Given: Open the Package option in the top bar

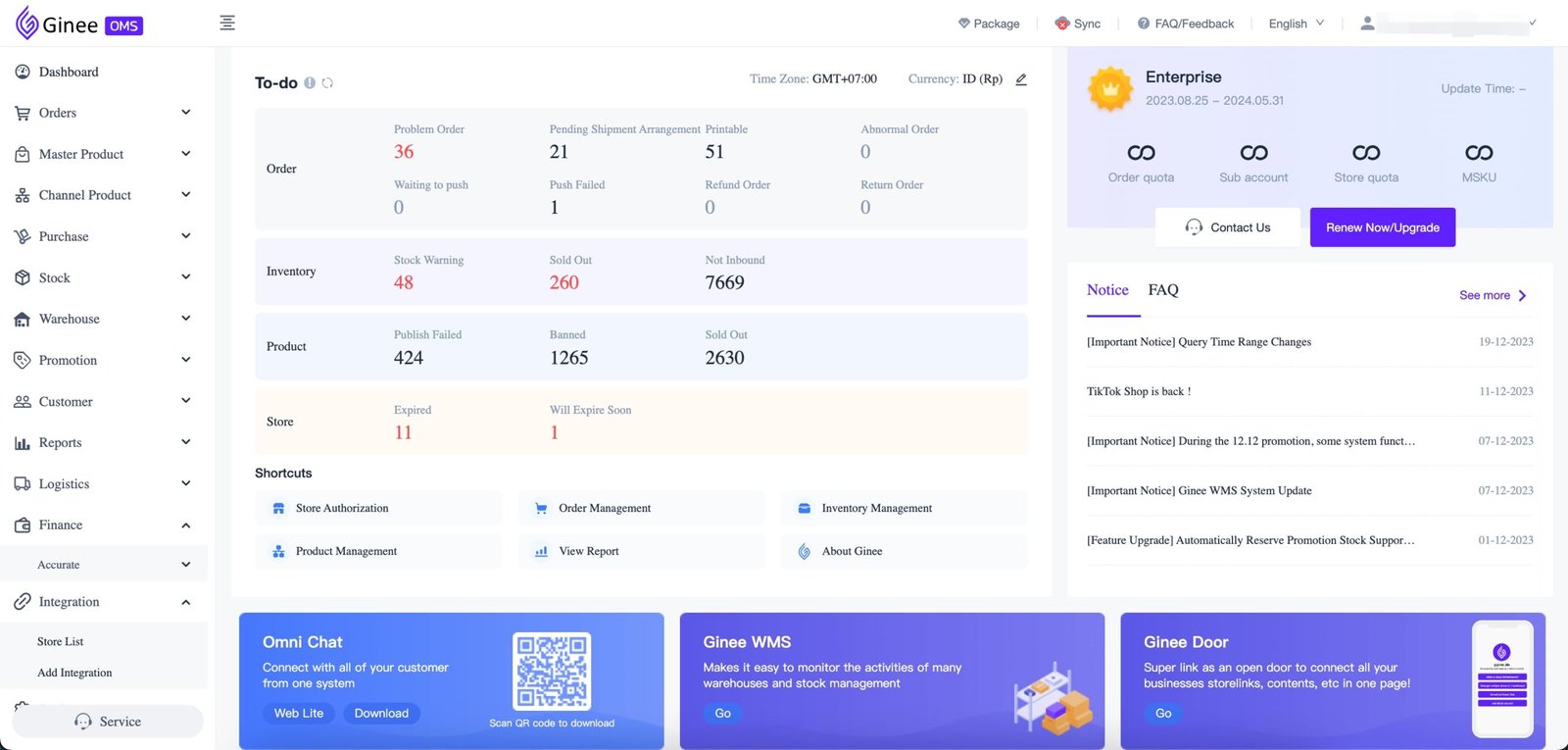Looking at the screenshot, I should pyautogui.click(x=989, y=24).
